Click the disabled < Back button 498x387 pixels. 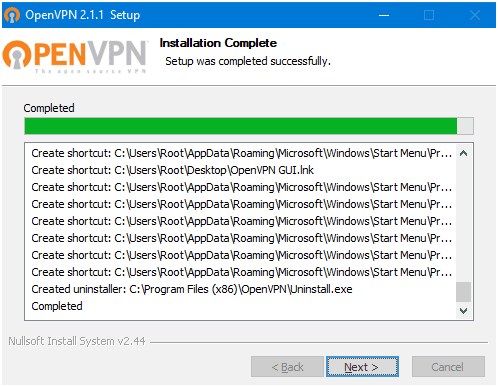(x=287, y=367)
